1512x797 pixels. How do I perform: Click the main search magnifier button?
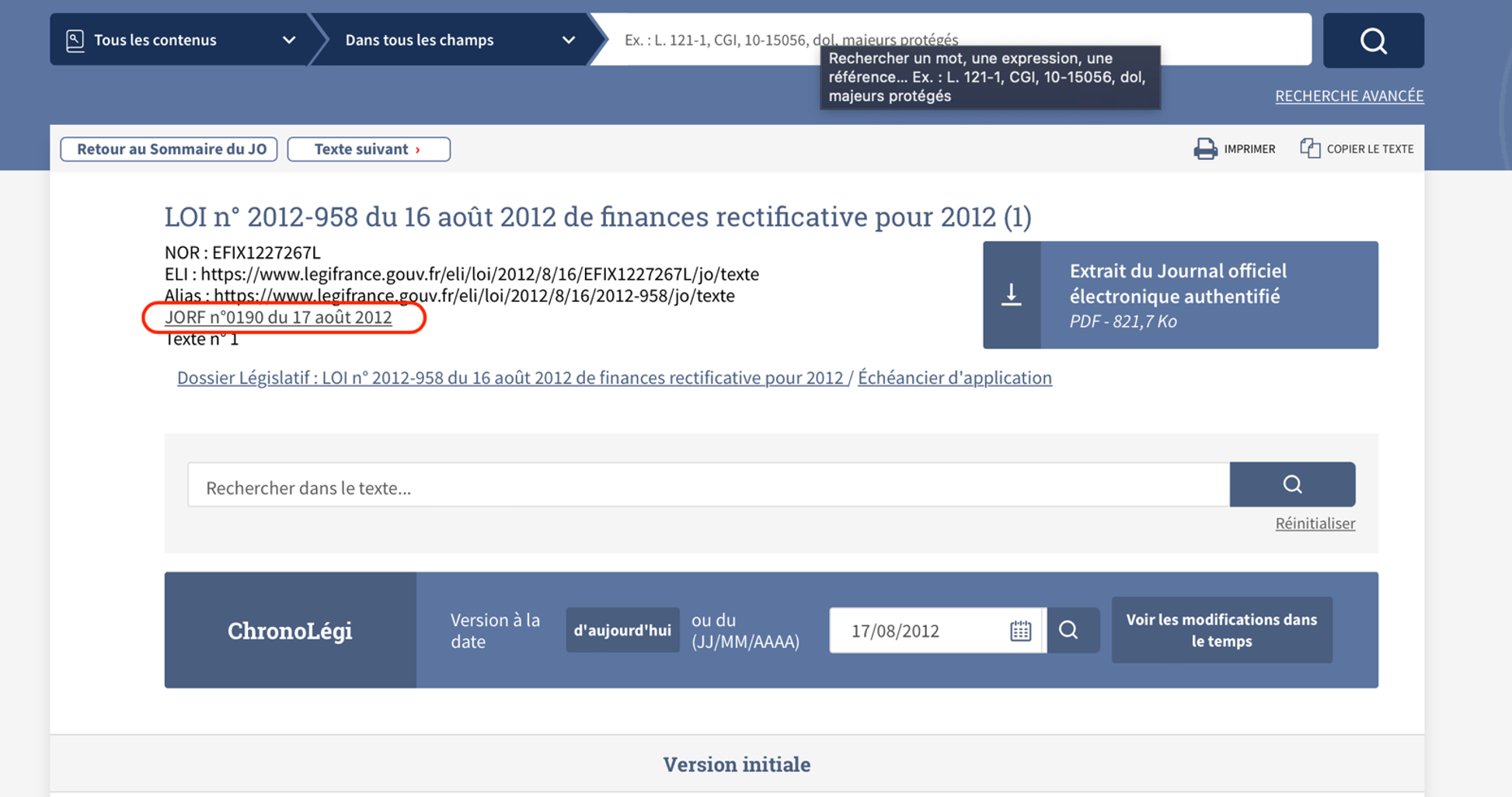[1373, 40]
